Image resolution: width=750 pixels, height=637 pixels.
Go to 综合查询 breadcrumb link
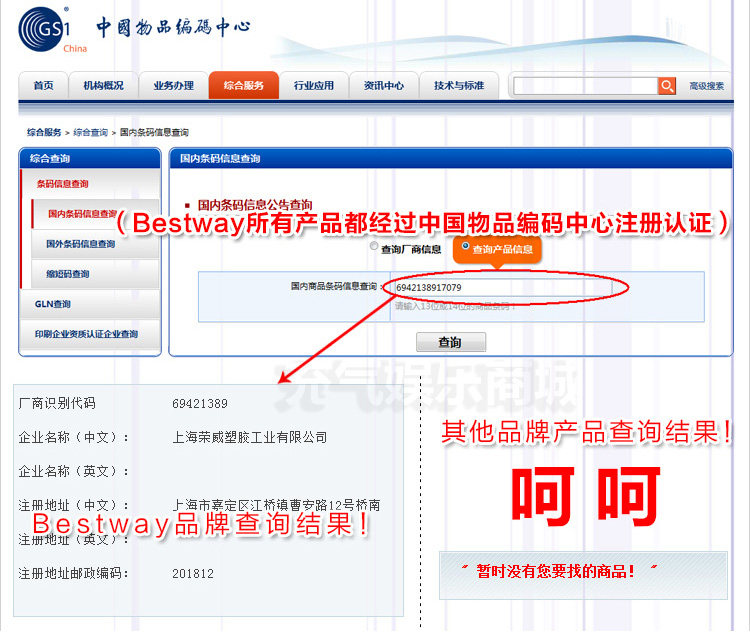pos(90,132)
